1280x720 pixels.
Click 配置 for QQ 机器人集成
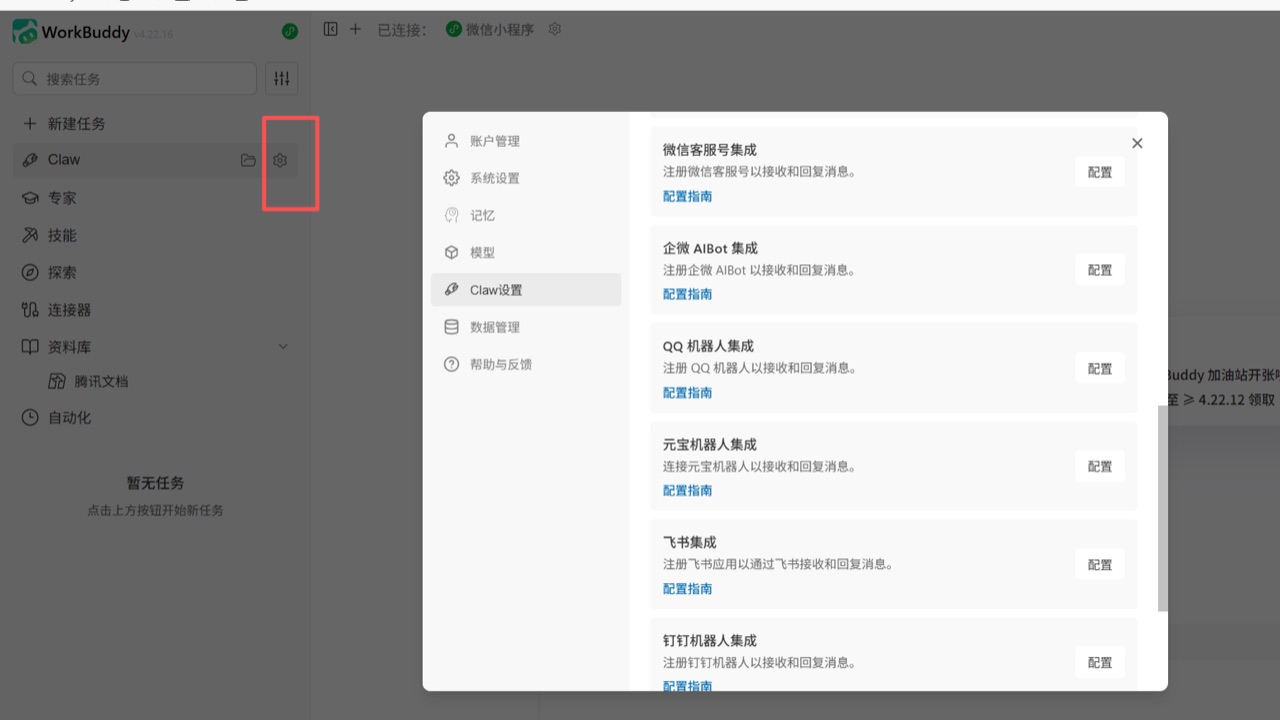click(1100, 368)
